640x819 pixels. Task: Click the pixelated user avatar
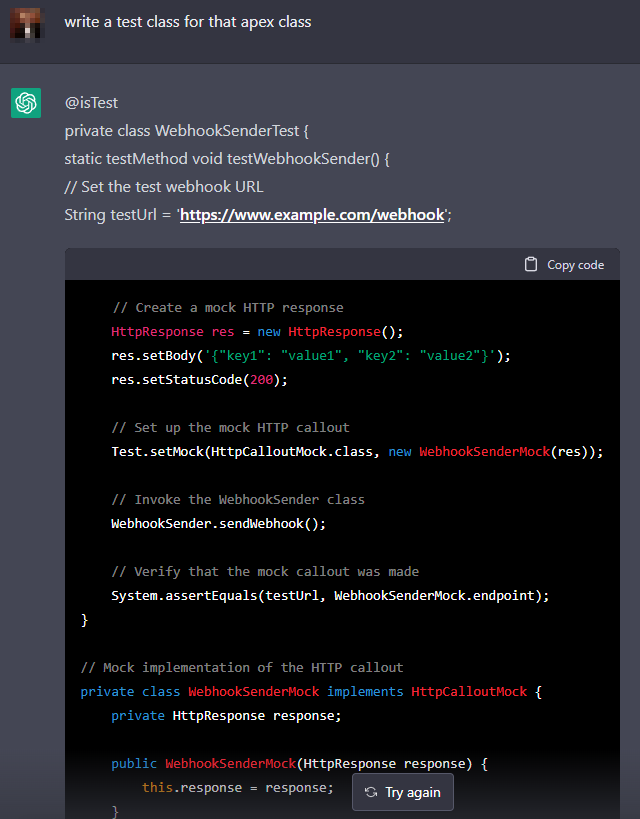[x=26, y=23]
